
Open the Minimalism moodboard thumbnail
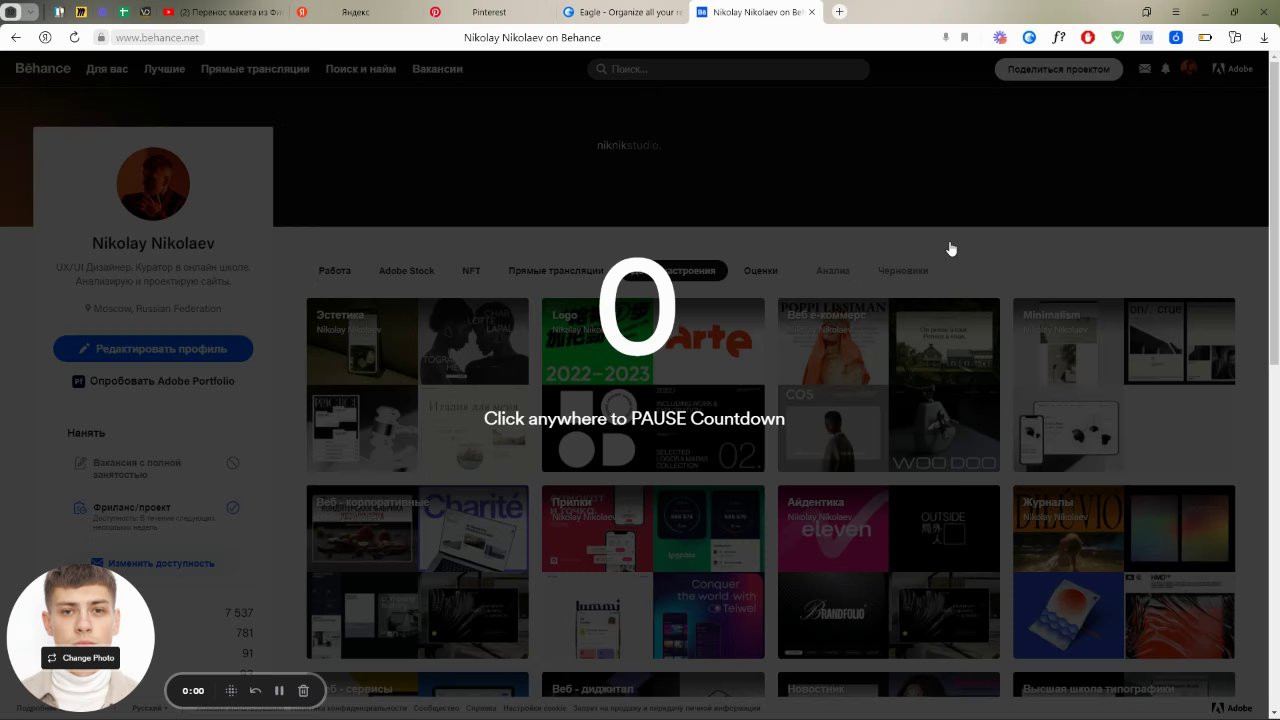point(1124,385)
